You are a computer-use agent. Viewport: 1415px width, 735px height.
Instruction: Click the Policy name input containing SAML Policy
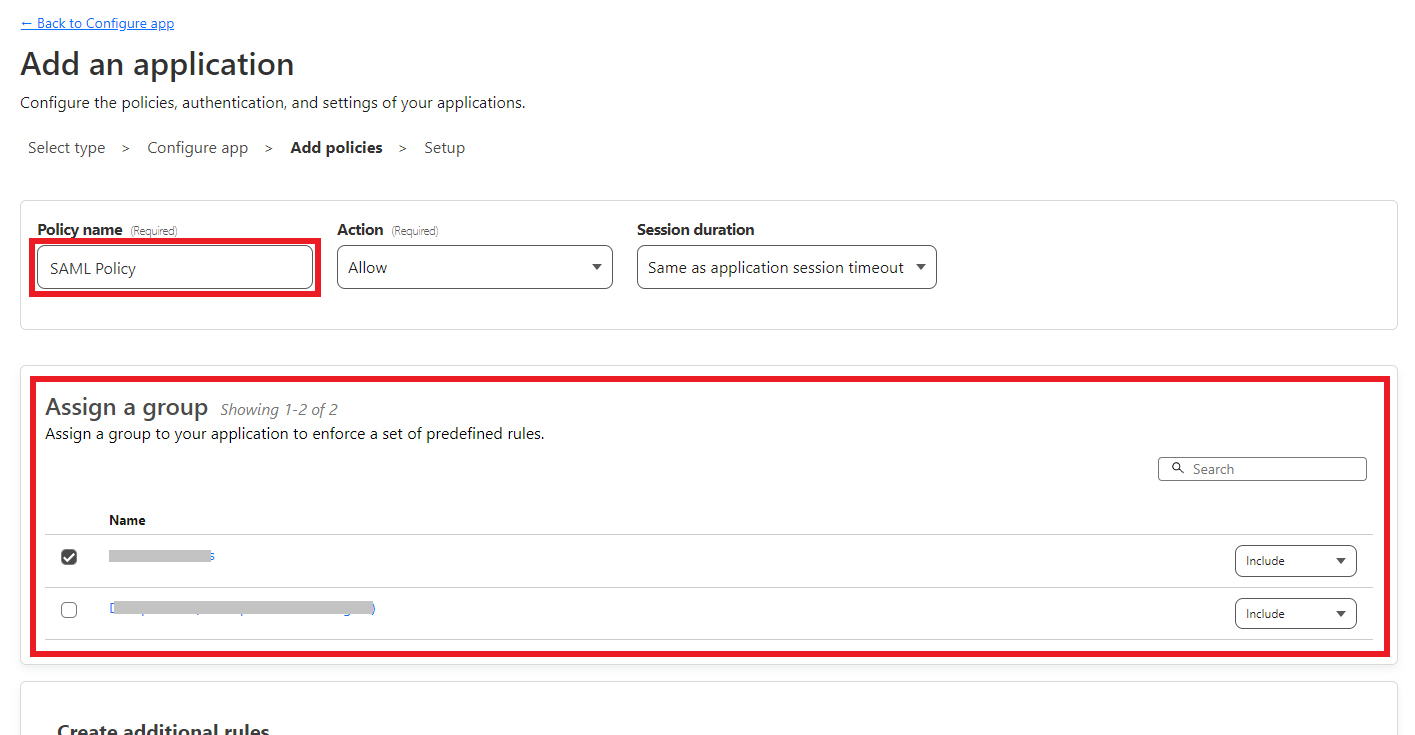[x=175, y=267]
